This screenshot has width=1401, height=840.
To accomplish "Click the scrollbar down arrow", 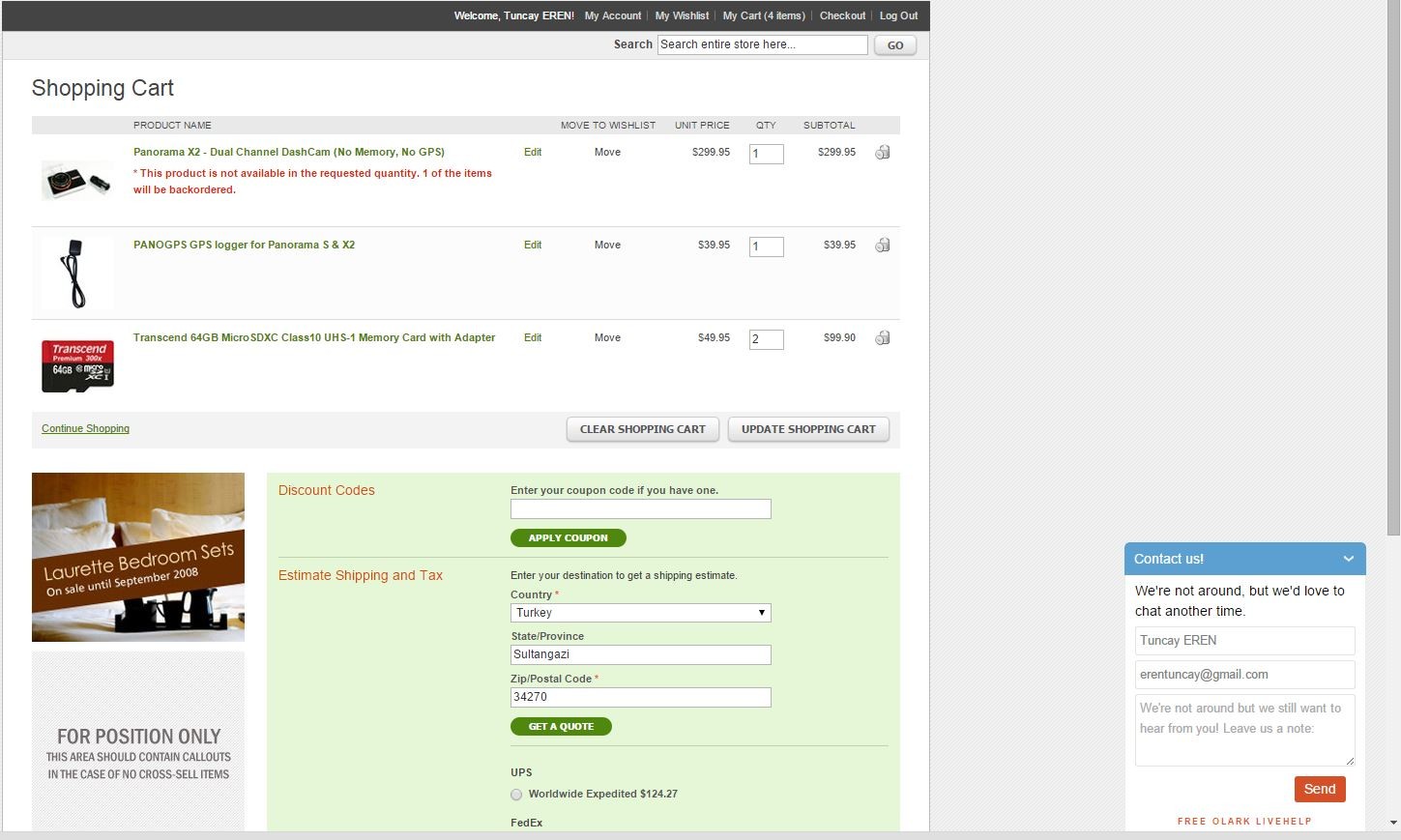I will [1393, 823].
